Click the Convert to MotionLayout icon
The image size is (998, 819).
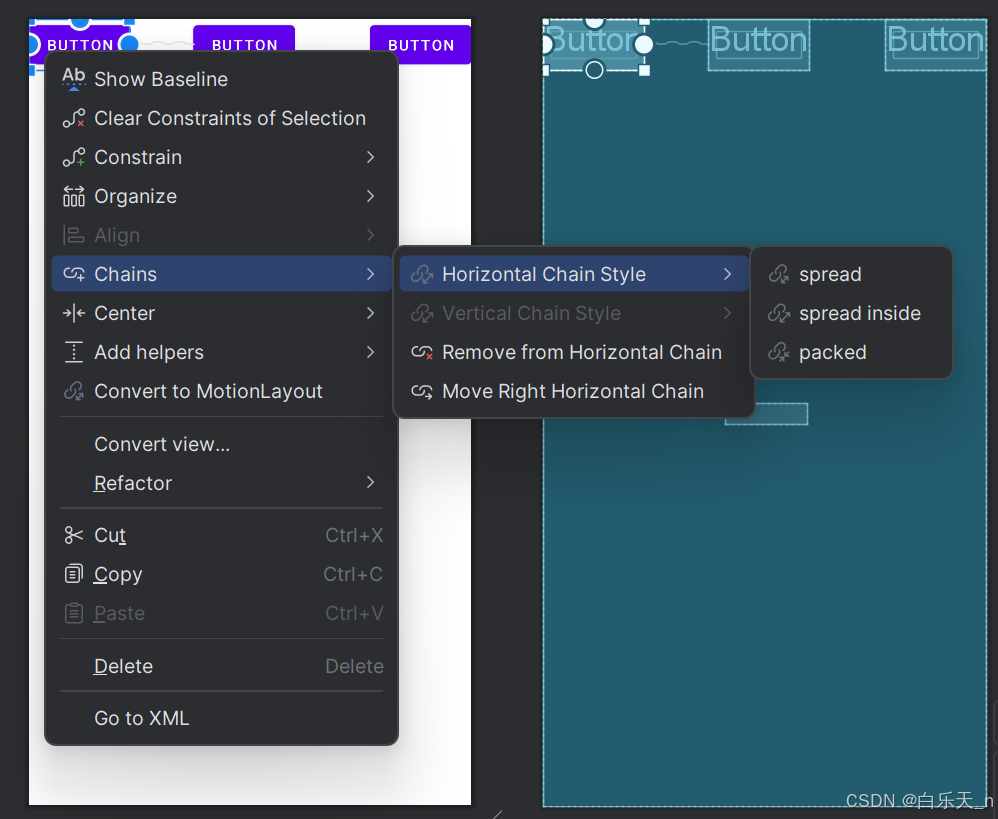[74, 391]
